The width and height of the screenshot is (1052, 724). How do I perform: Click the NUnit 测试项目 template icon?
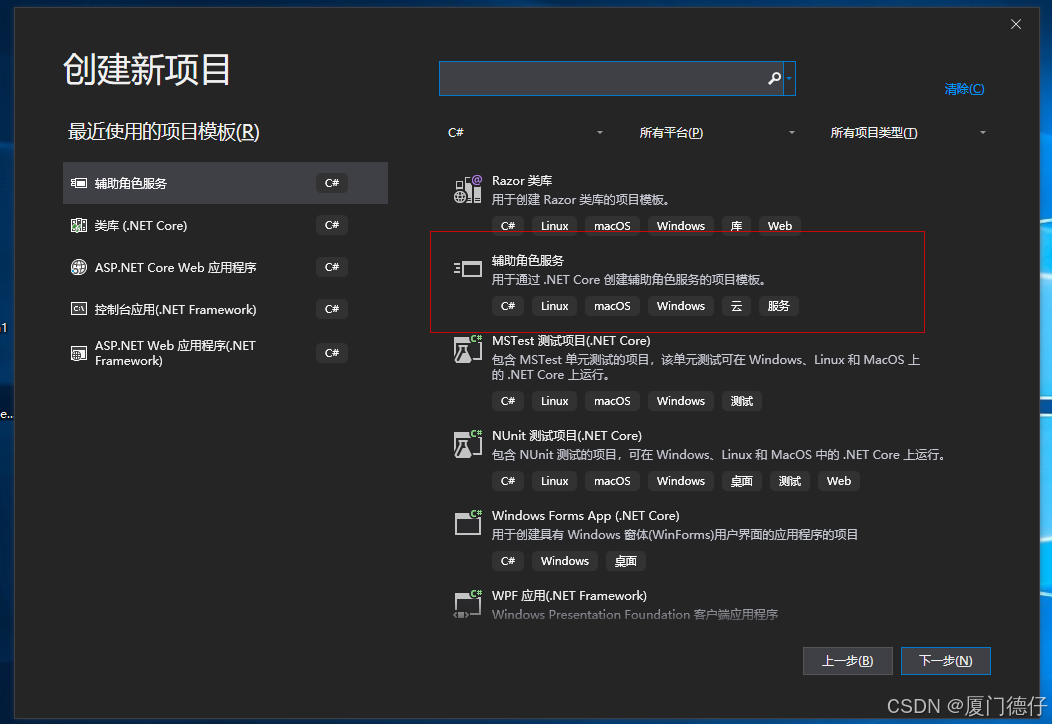coord(467,443)
